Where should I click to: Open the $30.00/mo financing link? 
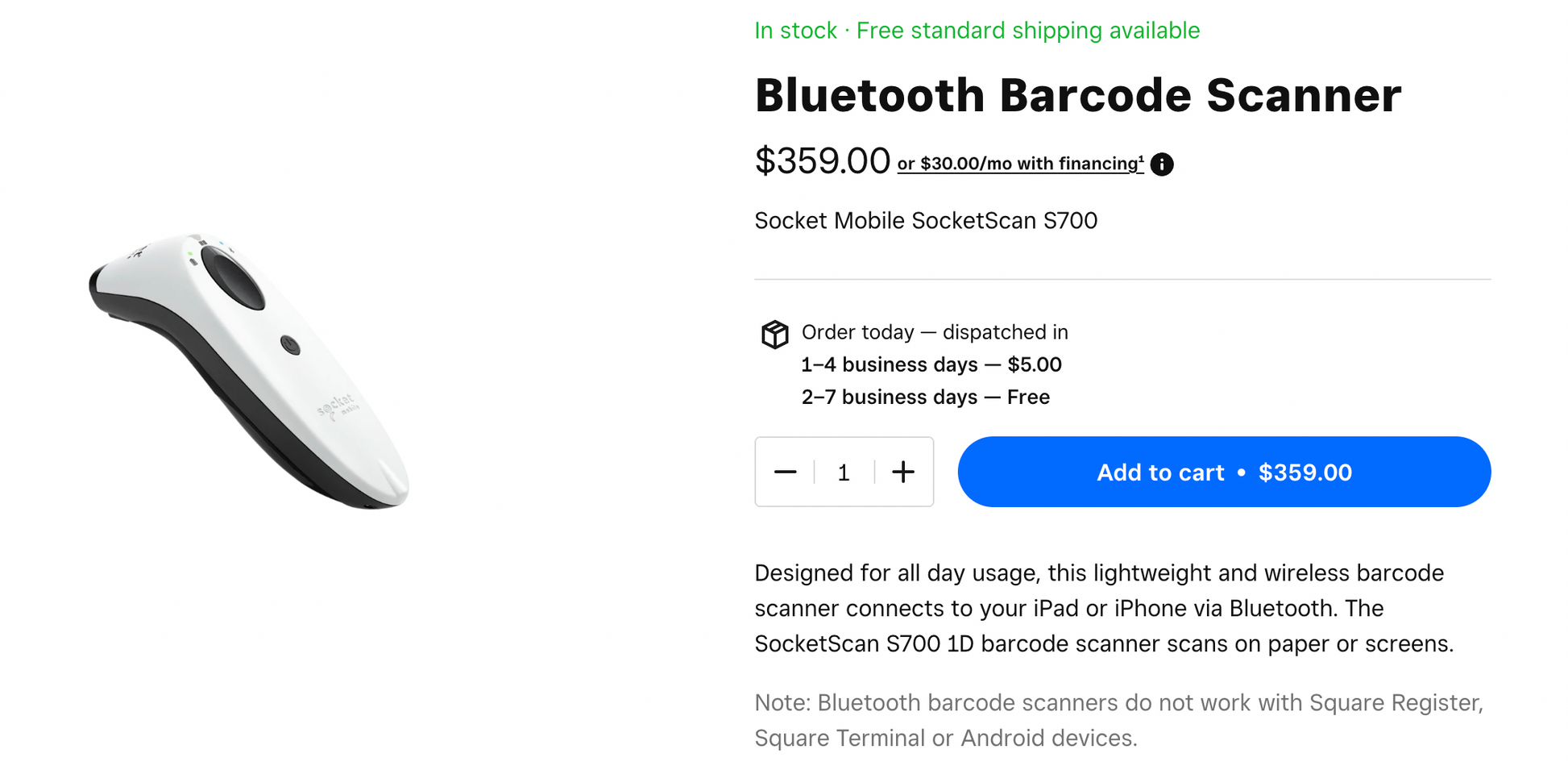(1019, 164)
